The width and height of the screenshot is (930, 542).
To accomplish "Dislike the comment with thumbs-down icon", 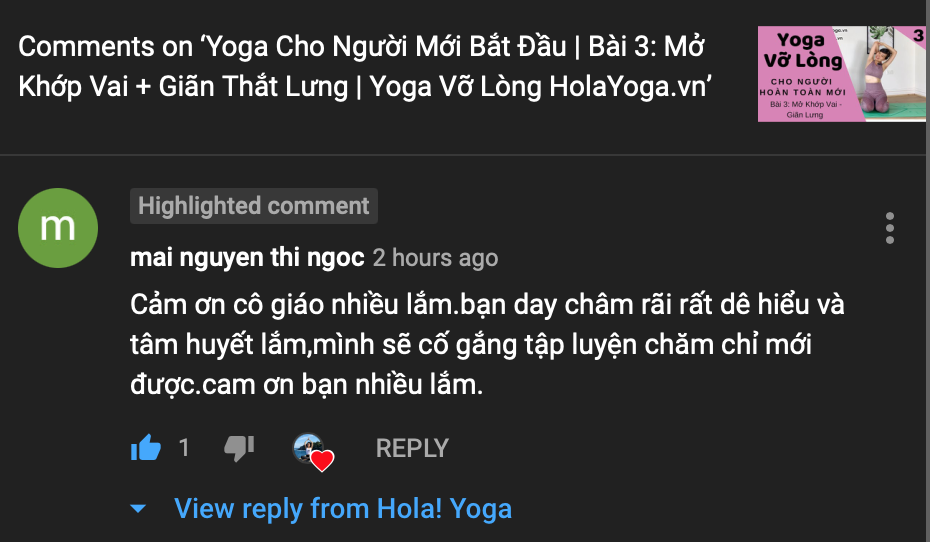I will point(239,448).
